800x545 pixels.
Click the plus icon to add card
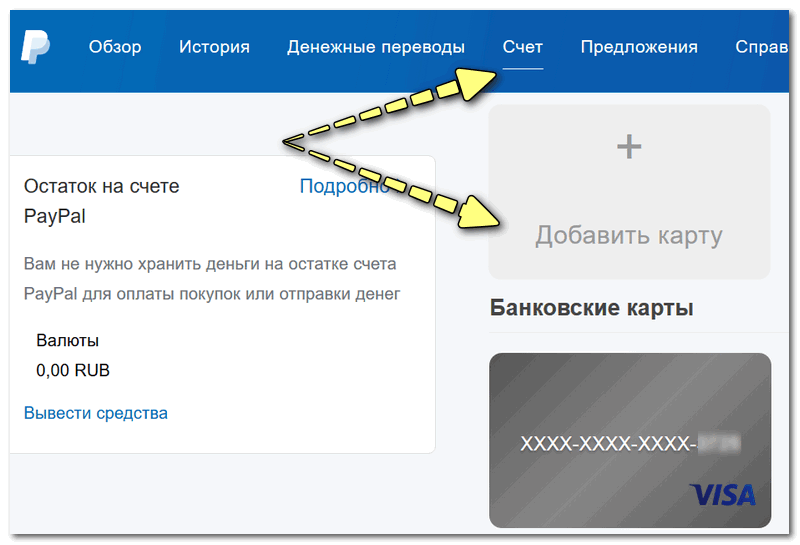tap(629, 147)
